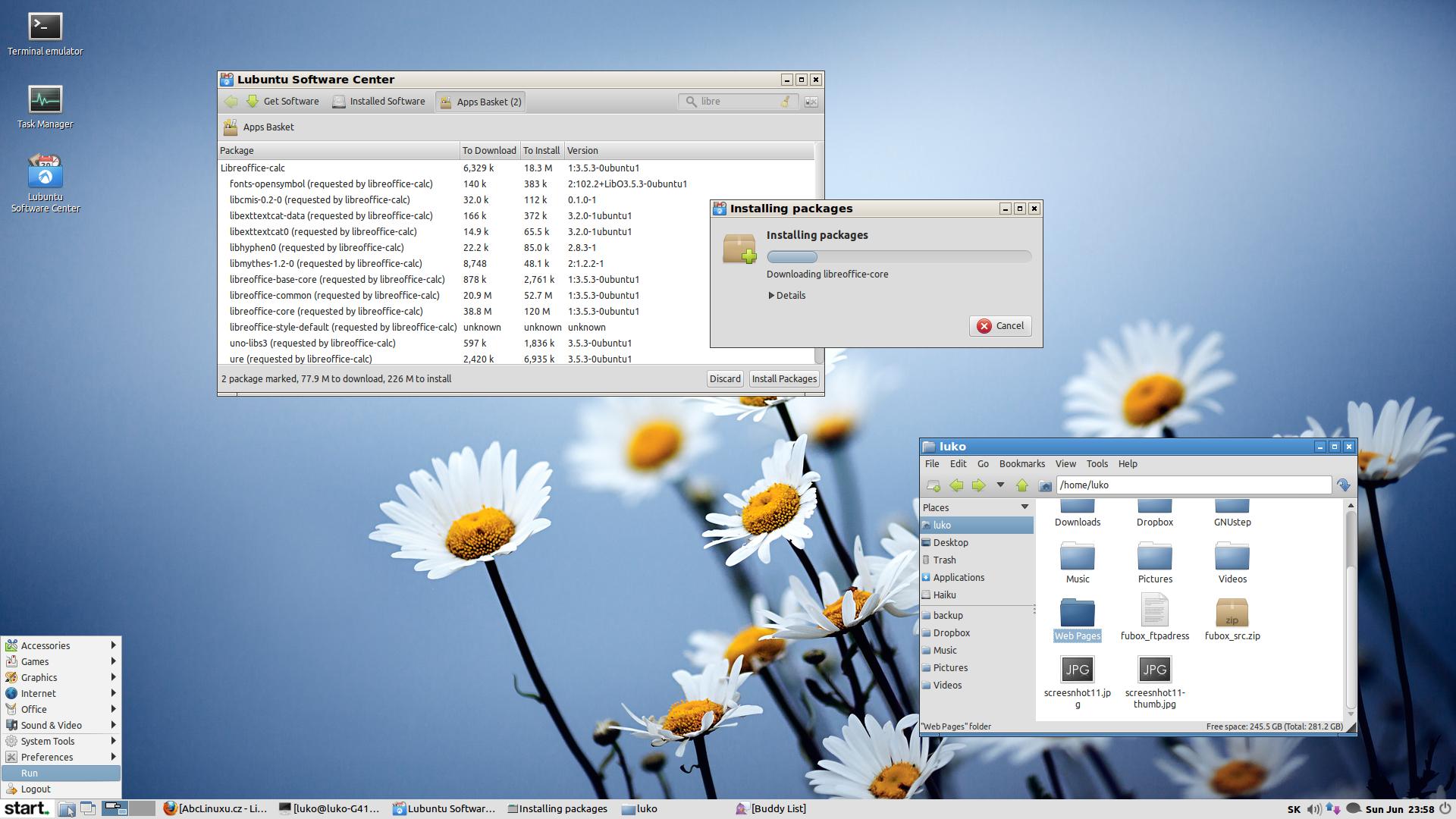The image size is (1456, 819).
Task: Click the Discard button in Apps Basket
Action: (724, 379)
